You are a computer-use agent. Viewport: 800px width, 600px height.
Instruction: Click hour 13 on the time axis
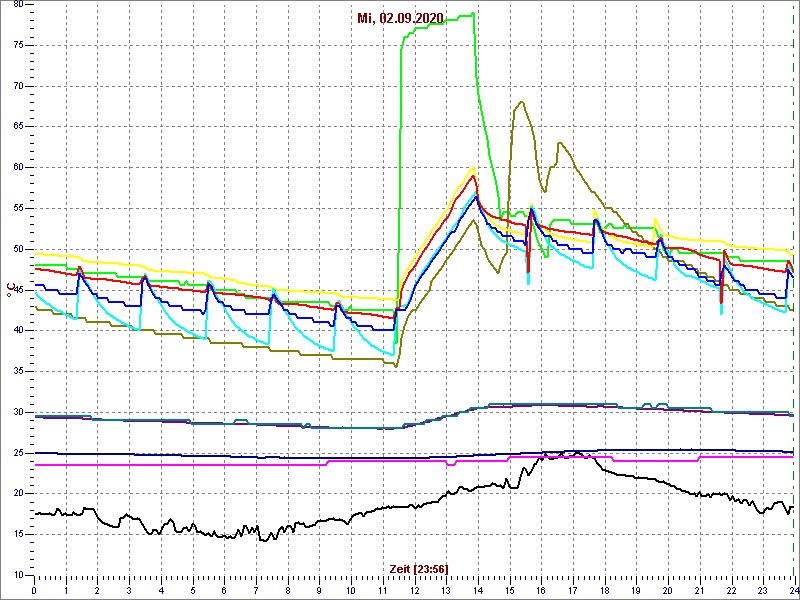click(x=446, y=589)
